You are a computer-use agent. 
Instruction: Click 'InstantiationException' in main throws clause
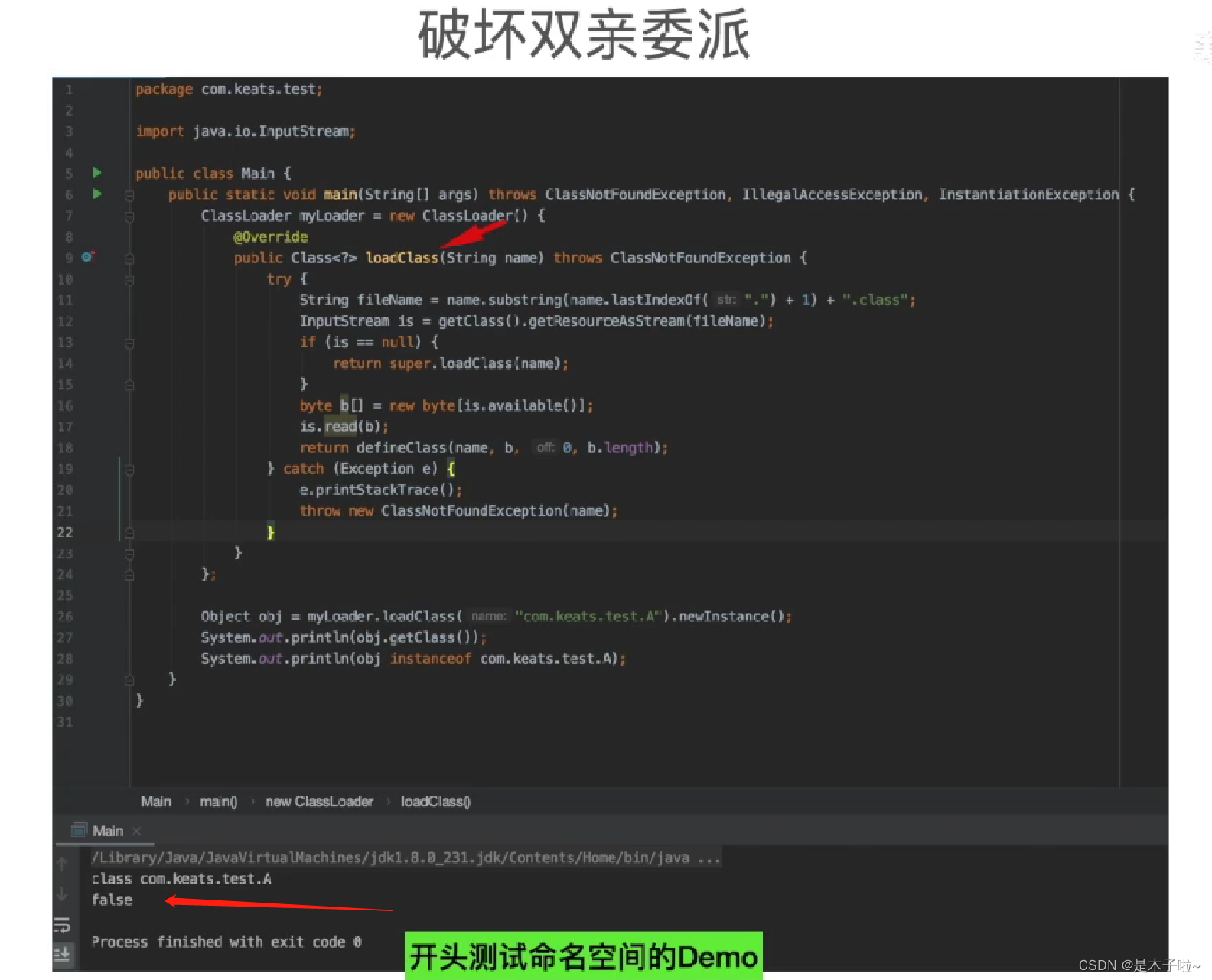point(1028,194)
